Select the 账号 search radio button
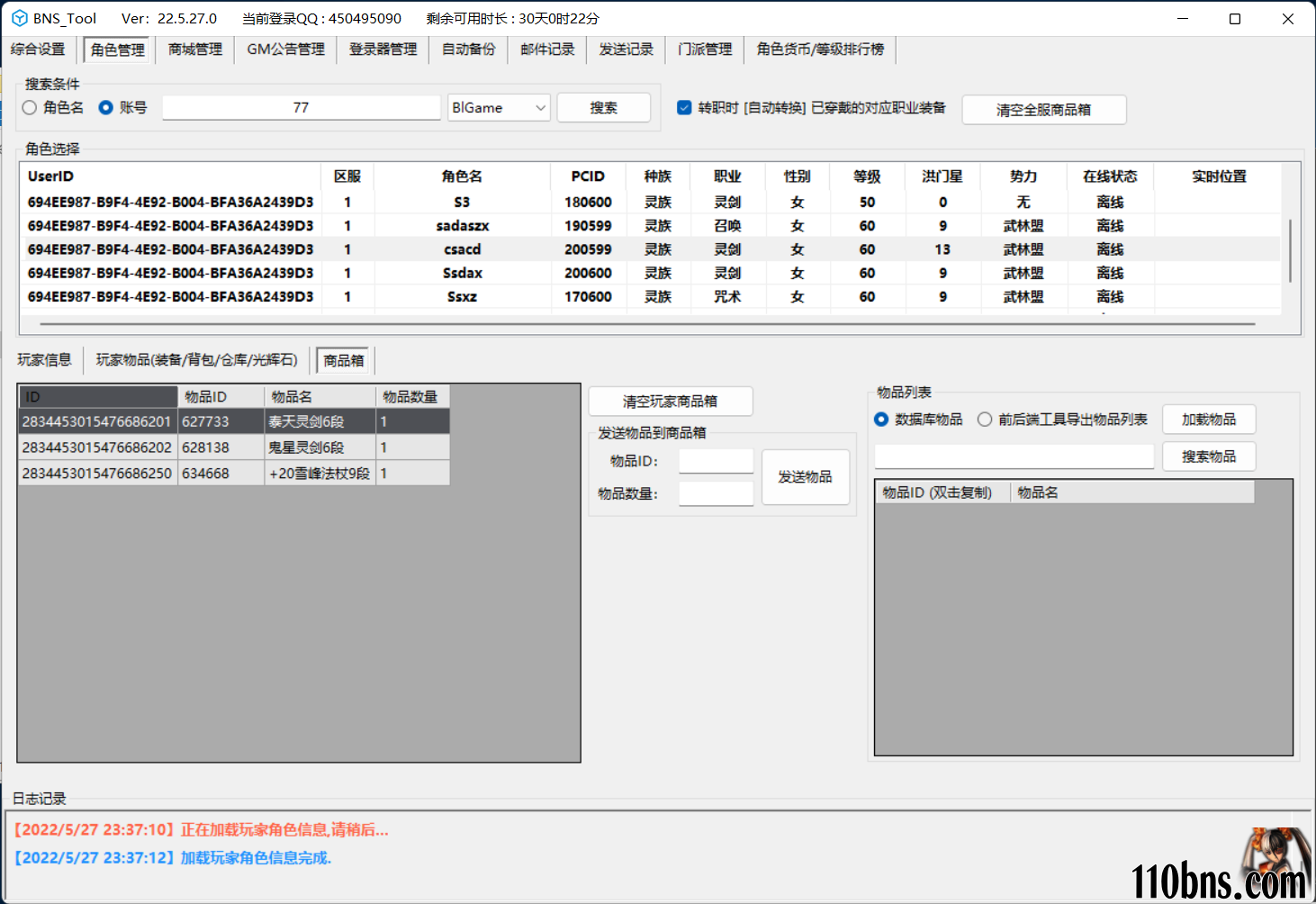The width and height of the screenshot is (1316, 904). (122, 107)
